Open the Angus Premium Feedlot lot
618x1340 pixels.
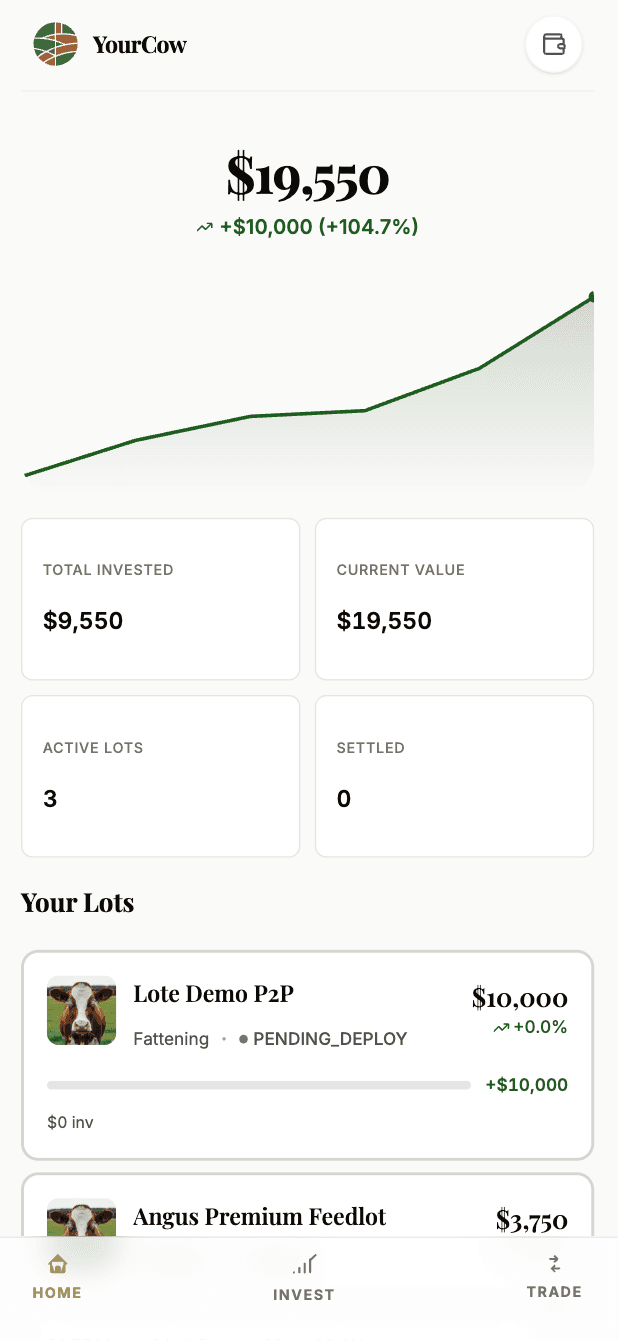259,1217
